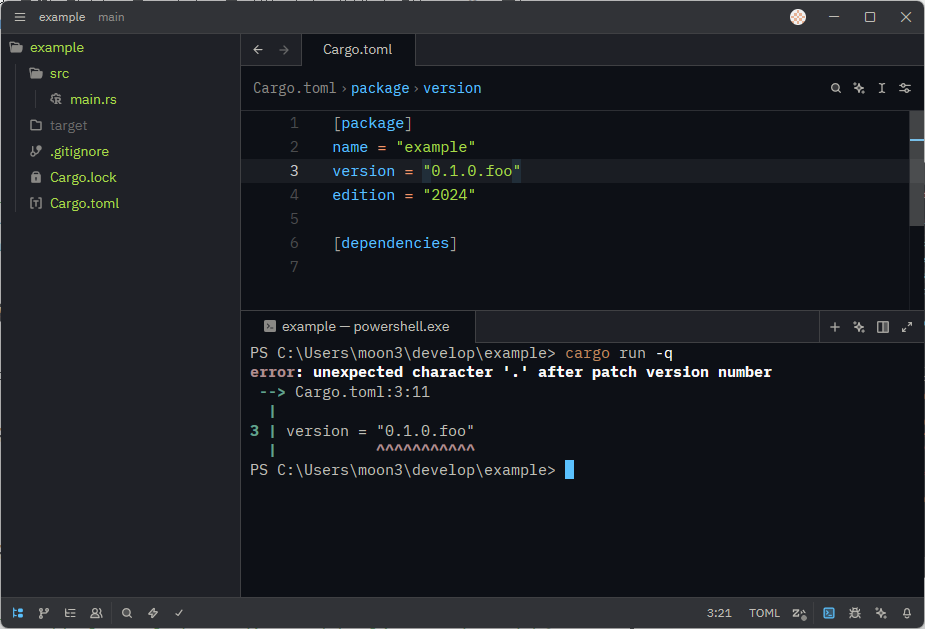Click the "0.1.0.foo" version string in the editor

[471, 171]
